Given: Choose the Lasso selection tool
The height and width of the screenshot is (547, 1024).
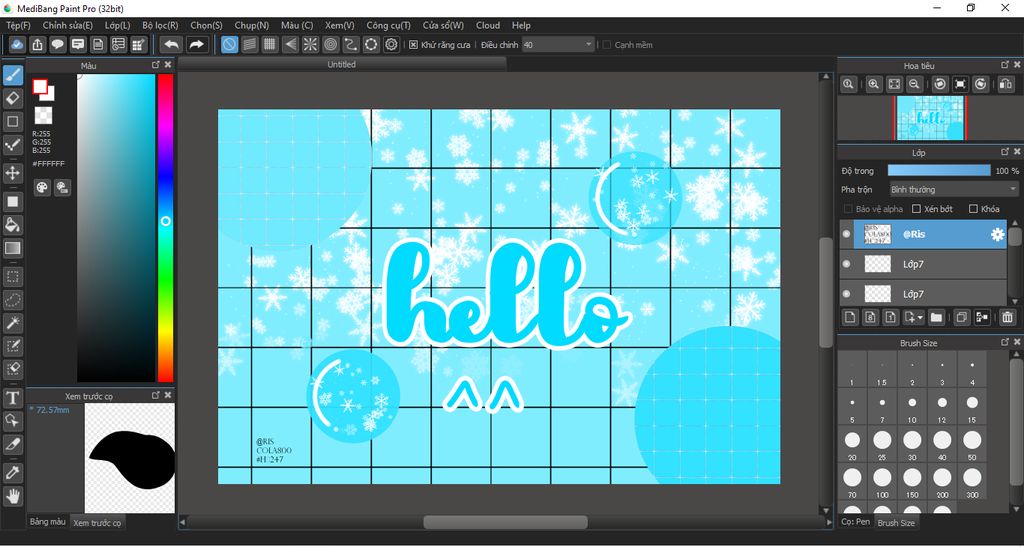Looking at the screenshot, I should coord(12,300).
